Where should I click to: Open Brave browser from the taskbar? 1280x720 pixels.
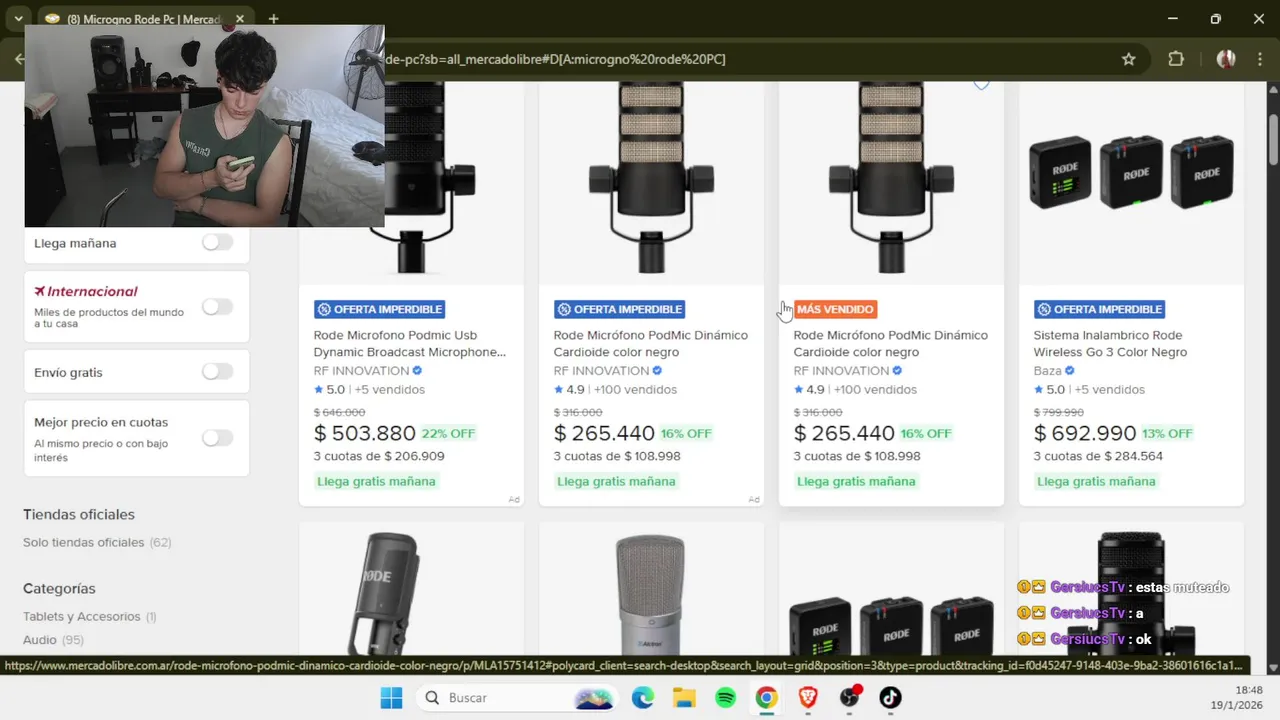(808, 698)
